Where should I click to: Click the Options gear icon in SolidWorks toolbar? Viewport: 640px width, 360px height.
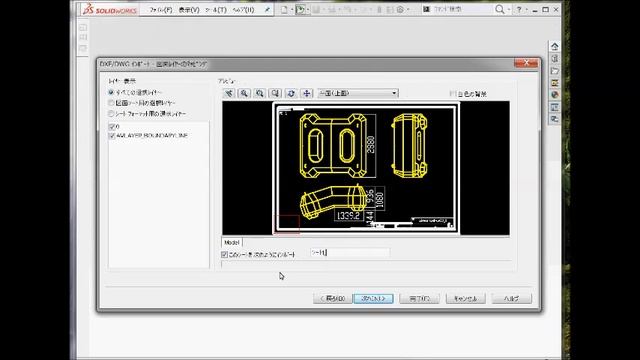point(400,9)
